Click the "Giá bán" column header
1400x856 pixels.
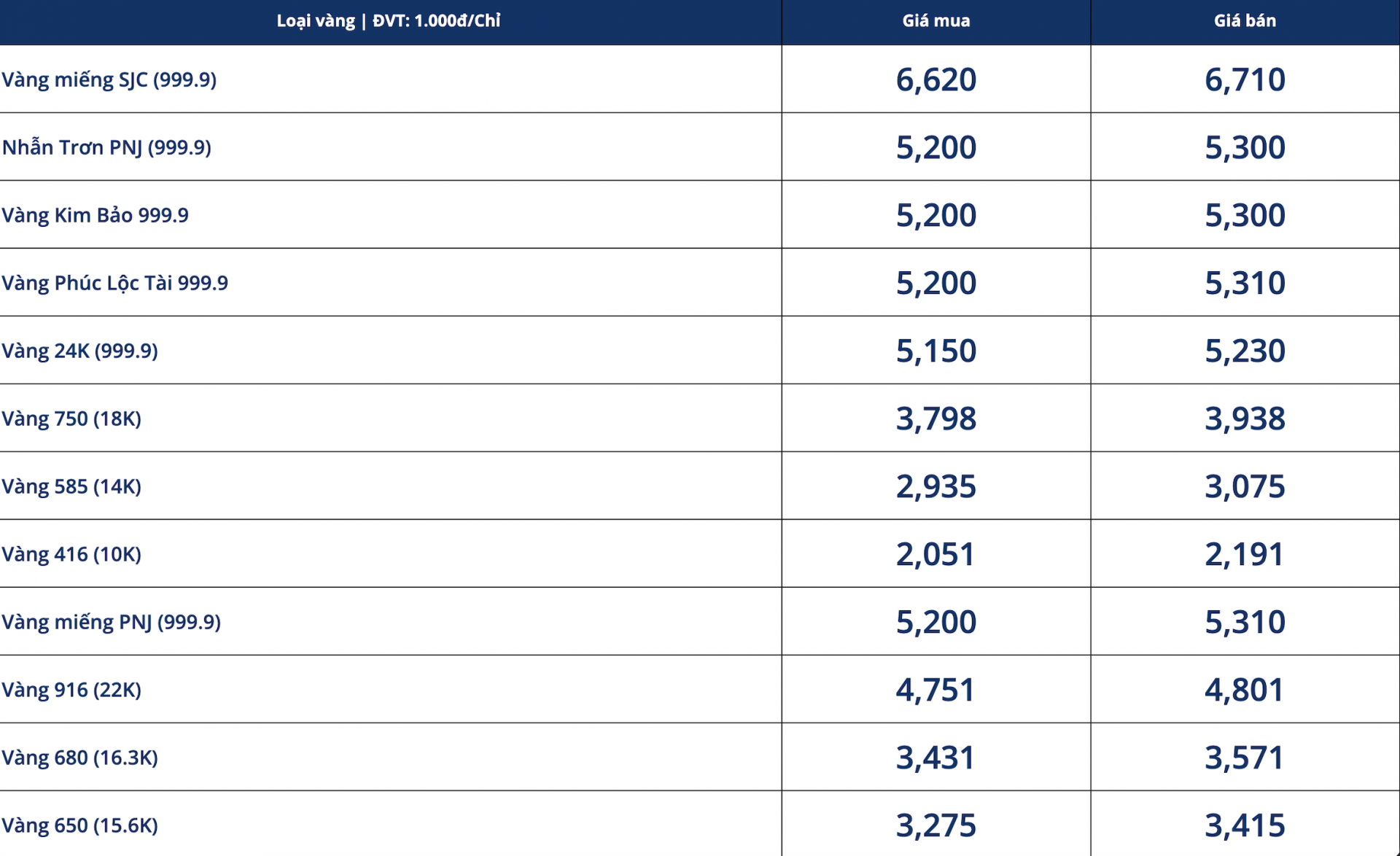(1245, 21)
